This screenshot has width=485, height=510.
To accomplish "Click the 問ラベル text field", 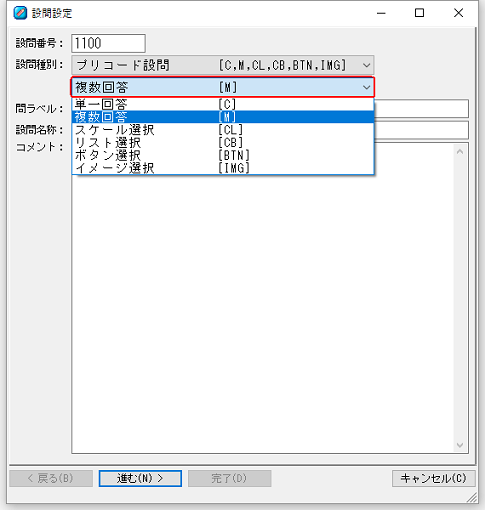I will 421,108.
